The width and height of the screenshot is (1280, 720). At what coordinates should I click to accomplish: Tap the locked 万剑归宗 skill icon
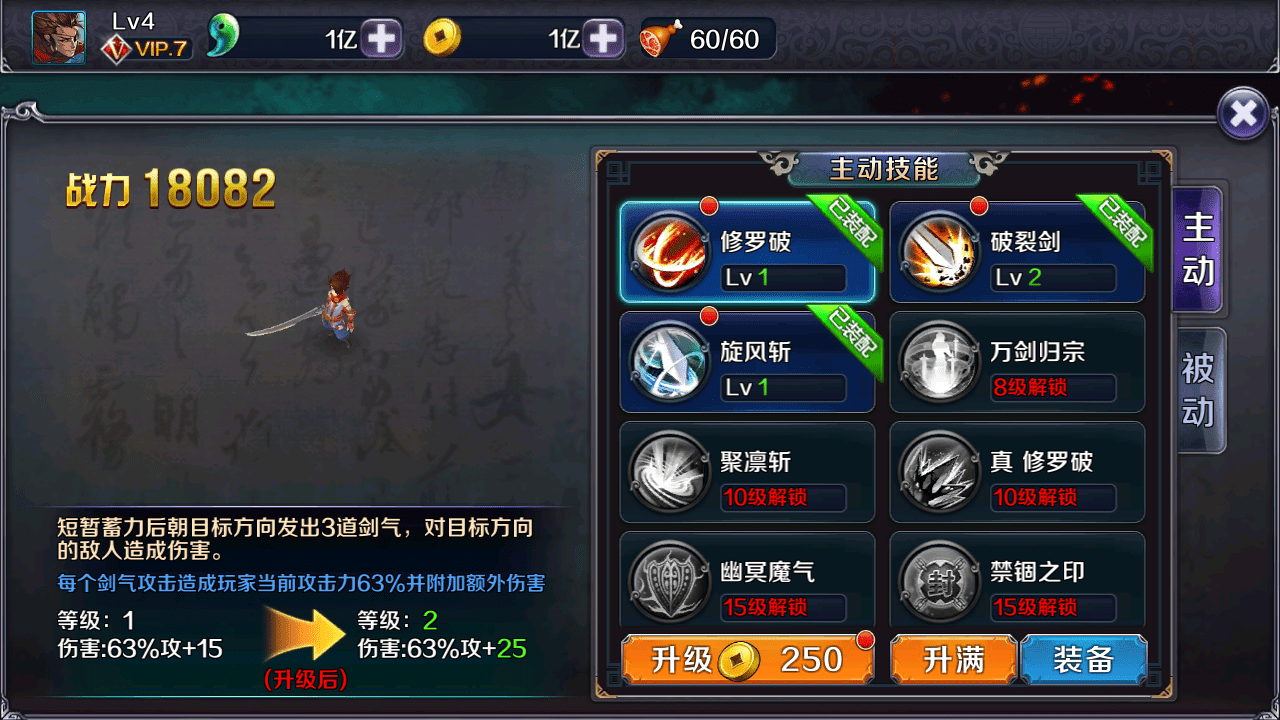pos(940,362)
